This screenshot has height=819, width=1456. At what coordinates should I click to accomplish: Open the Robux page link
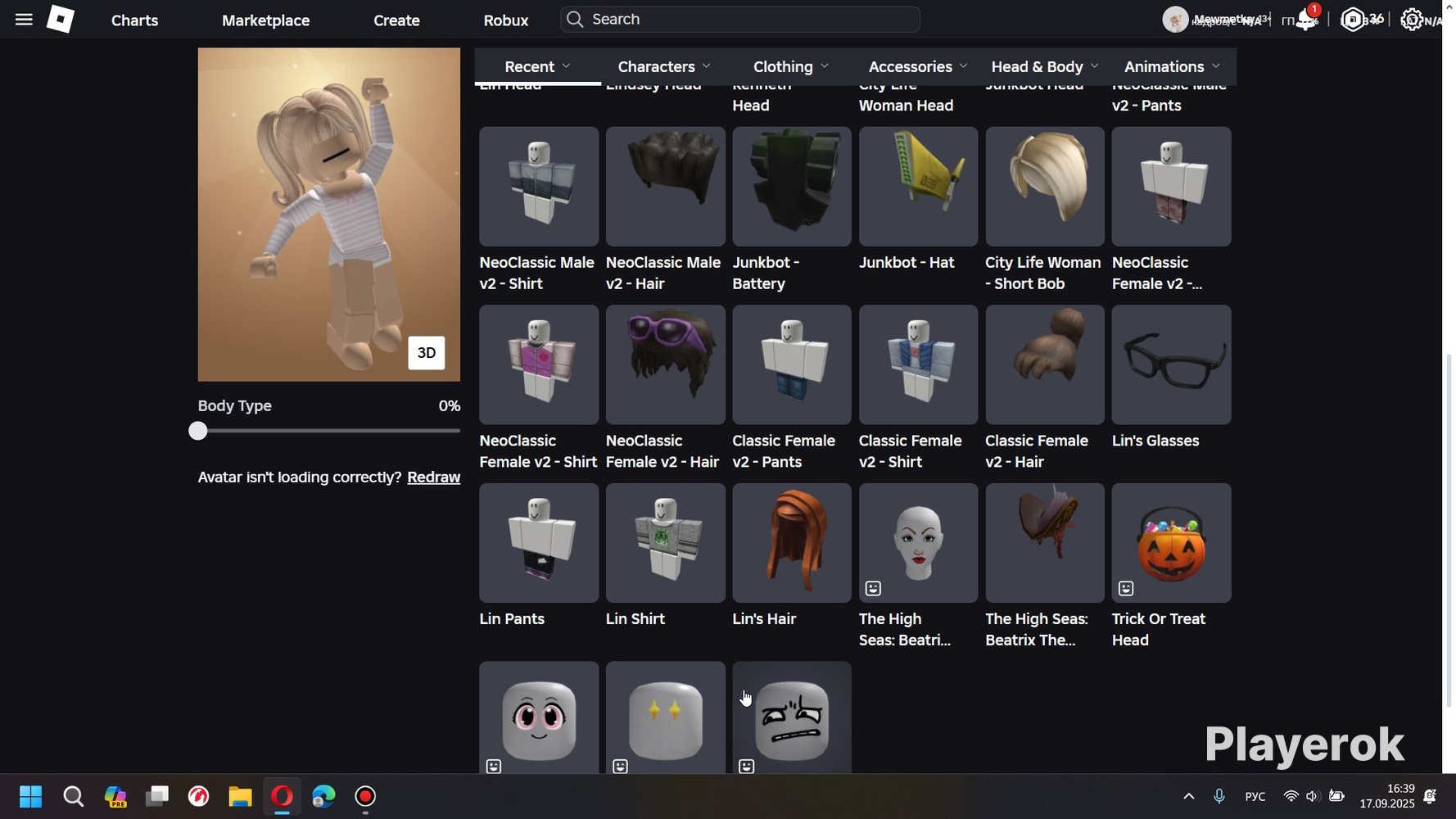pos(506,20)
